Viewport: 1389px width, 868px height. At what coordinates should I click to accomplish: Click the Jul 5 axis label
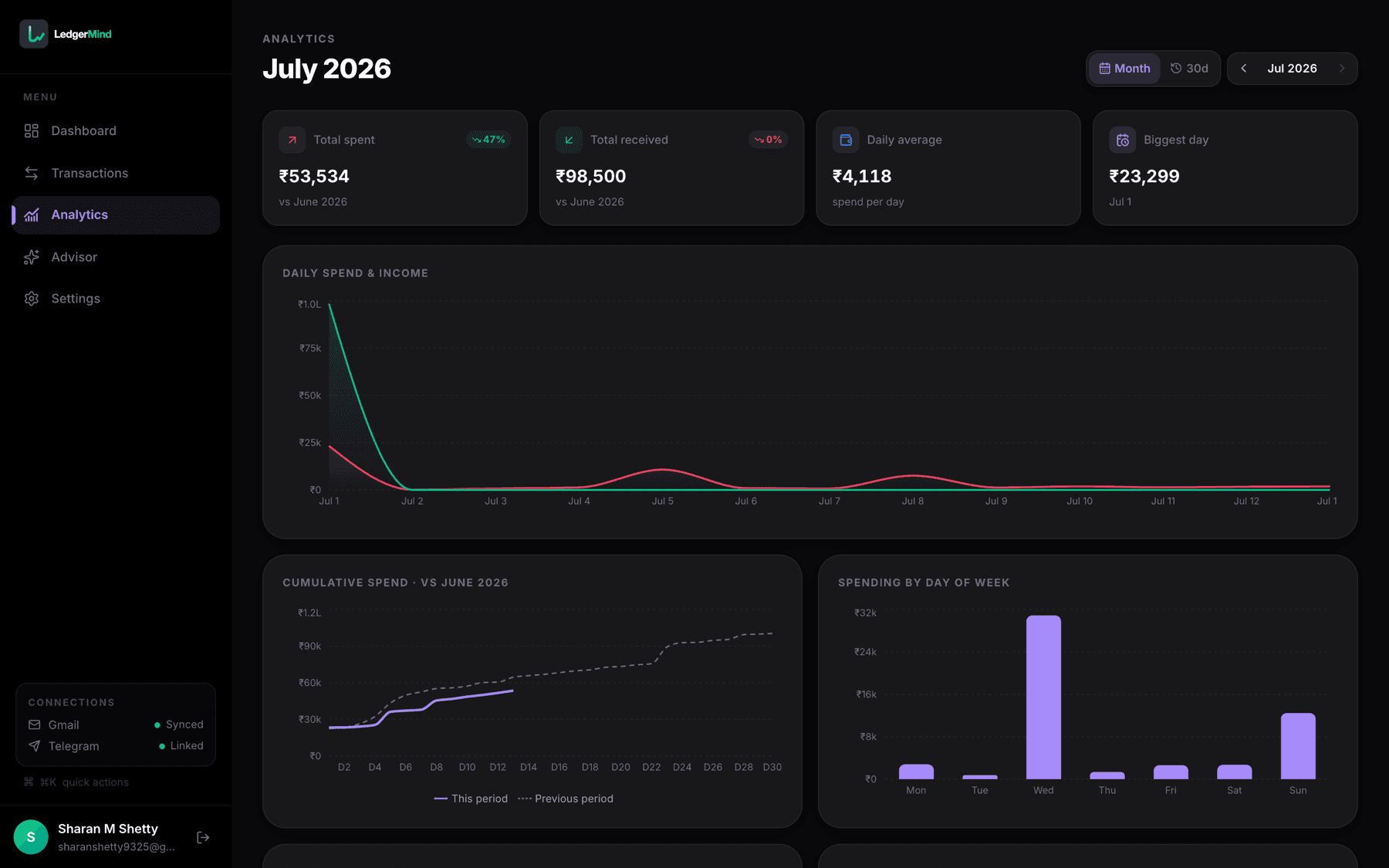coord(662,502)
